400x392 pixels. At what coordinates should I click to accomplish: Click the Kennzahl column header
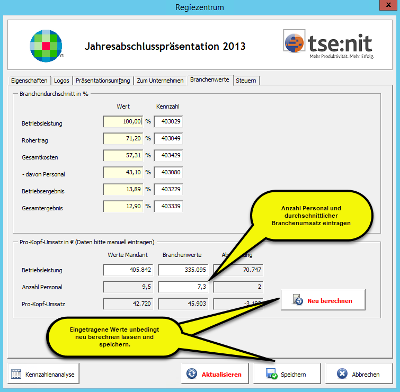[167, 107]
